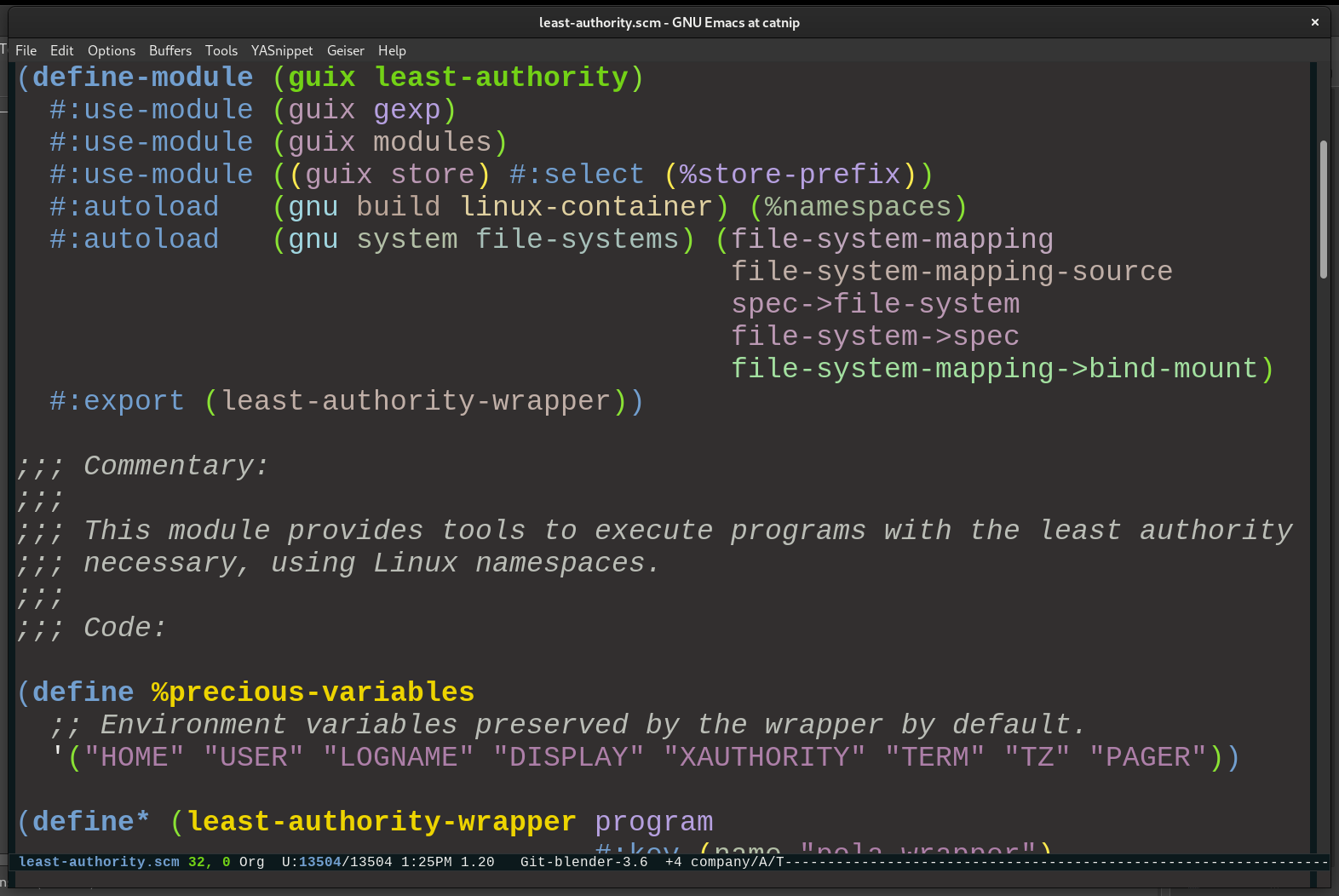1339x896 pixels.
Task: Open the File menu
Action: (x=26, y=50)
